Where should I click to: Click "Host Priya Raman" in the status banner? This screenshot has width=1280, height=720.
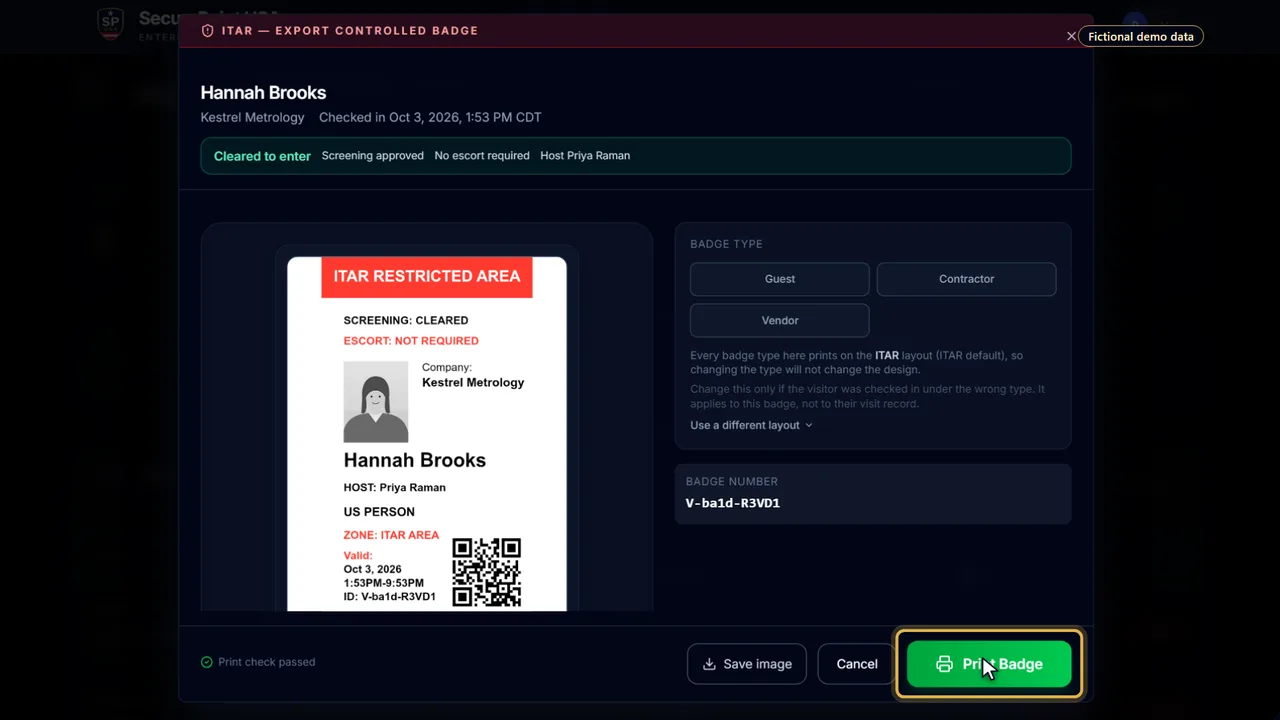point(585,156)
